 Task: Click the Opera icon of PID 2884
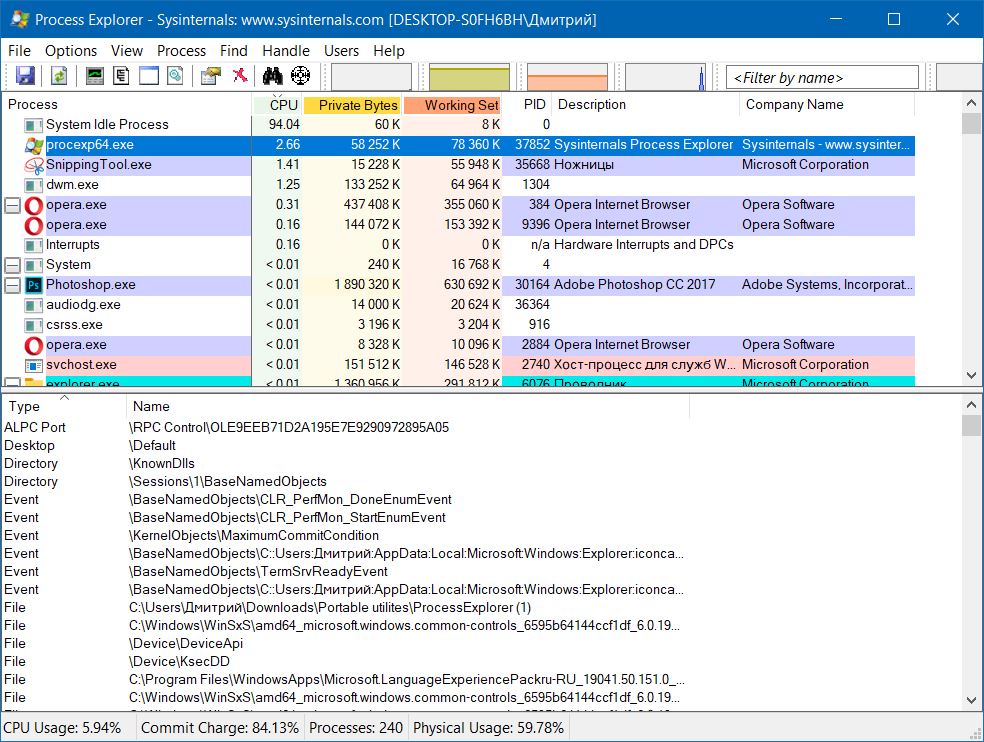coord(33,345)
